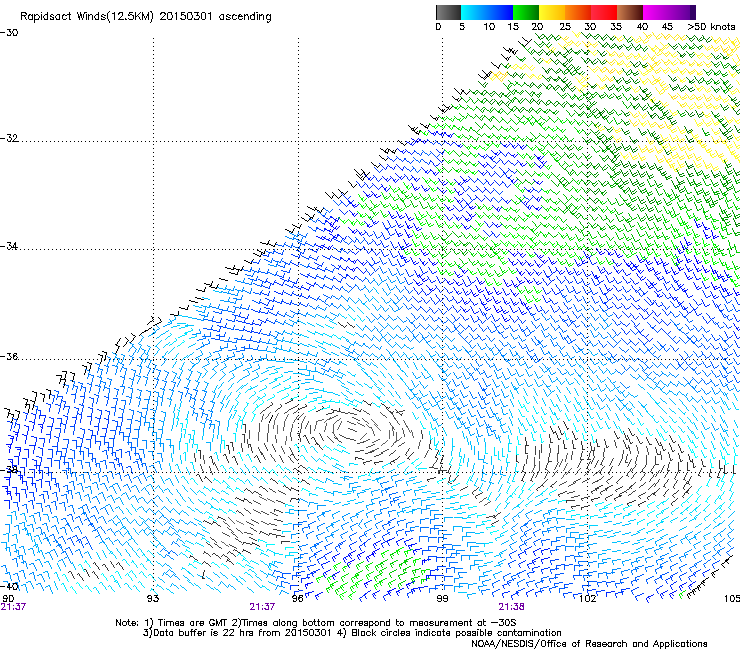Click the Rapidscat Winds title text

(146, 17)
